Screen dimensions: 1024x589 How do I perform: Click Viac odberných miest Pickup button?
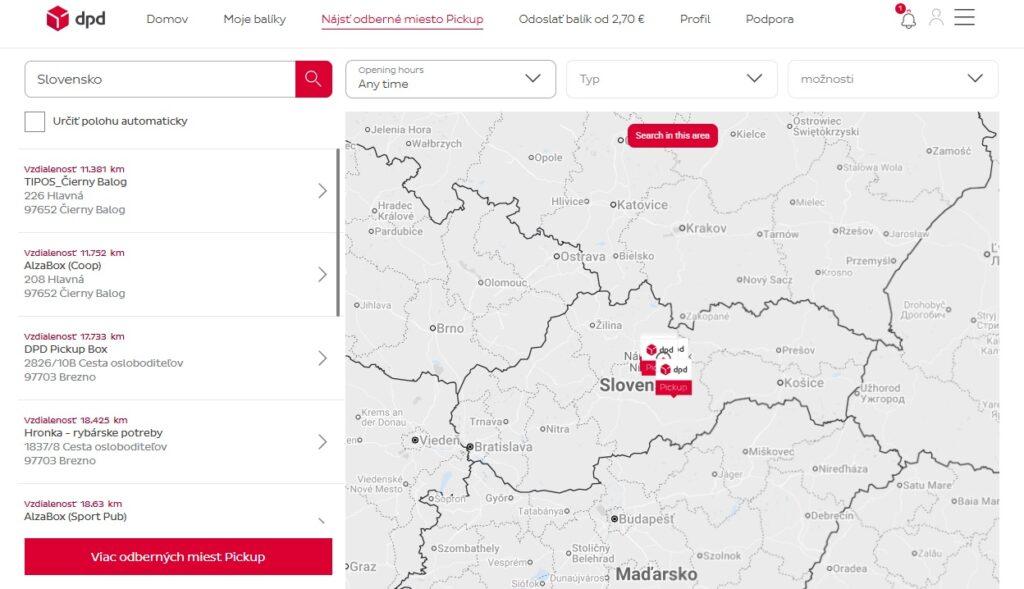click(x=178, y=556)
